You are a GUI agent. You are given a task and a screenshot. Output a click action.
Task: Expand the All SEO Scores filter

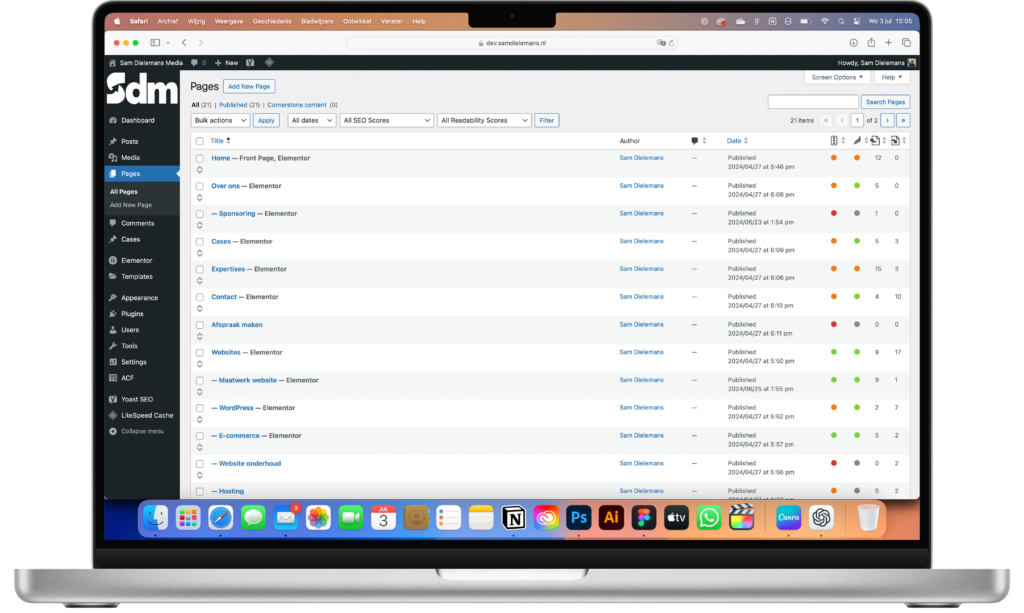tap(386, 119)
